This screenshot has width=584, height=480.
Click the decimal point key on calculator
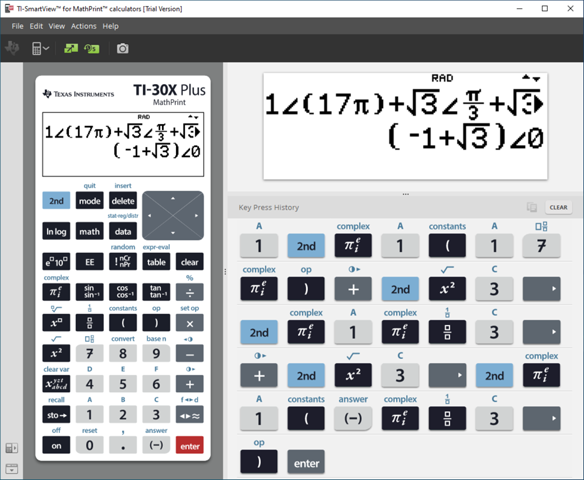coord(123,445)
